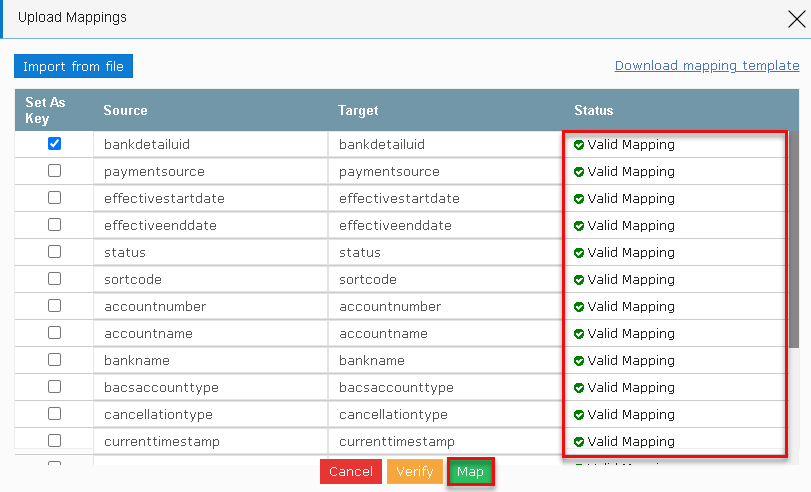Check Set As Key for effectivestartdate
811x492 pixels.
pos(54,198)
